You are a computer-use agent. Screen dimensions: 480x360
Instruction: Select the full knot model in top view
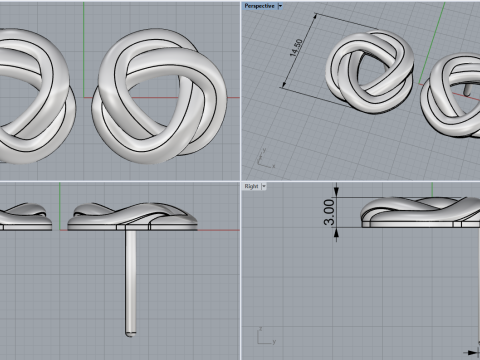pyautogui.click(x=159, y=96)
